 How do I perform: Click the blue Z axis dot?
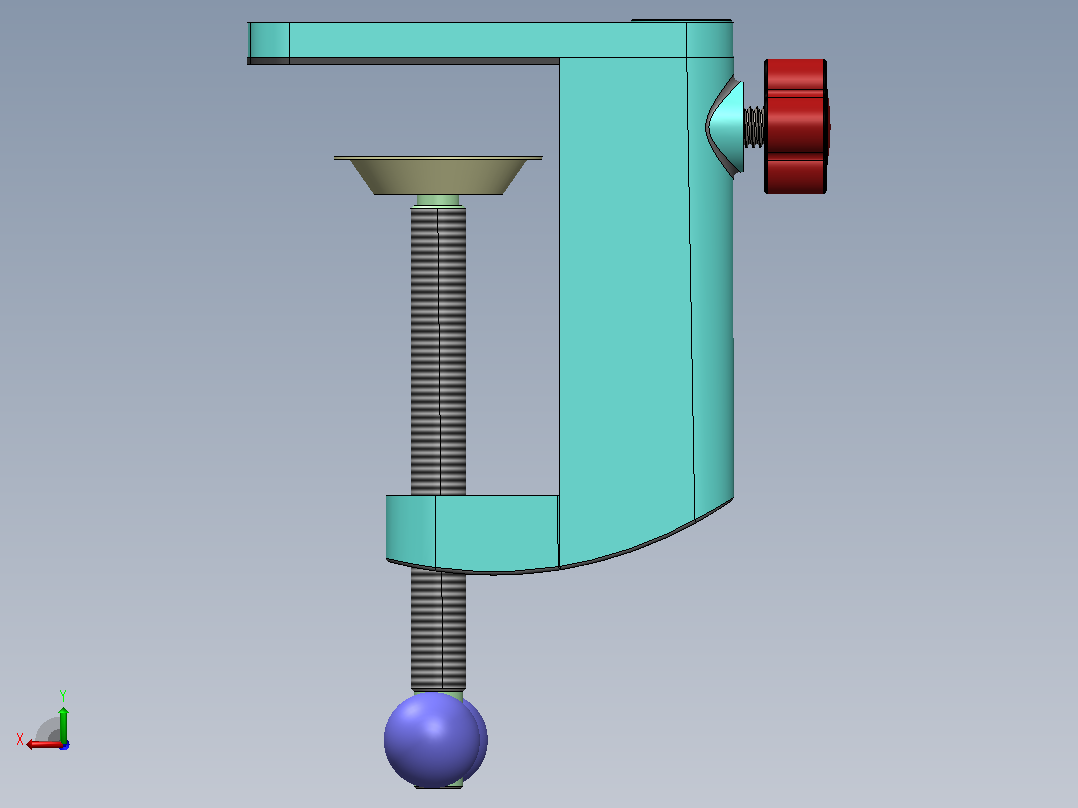click(x=65, y=745)
